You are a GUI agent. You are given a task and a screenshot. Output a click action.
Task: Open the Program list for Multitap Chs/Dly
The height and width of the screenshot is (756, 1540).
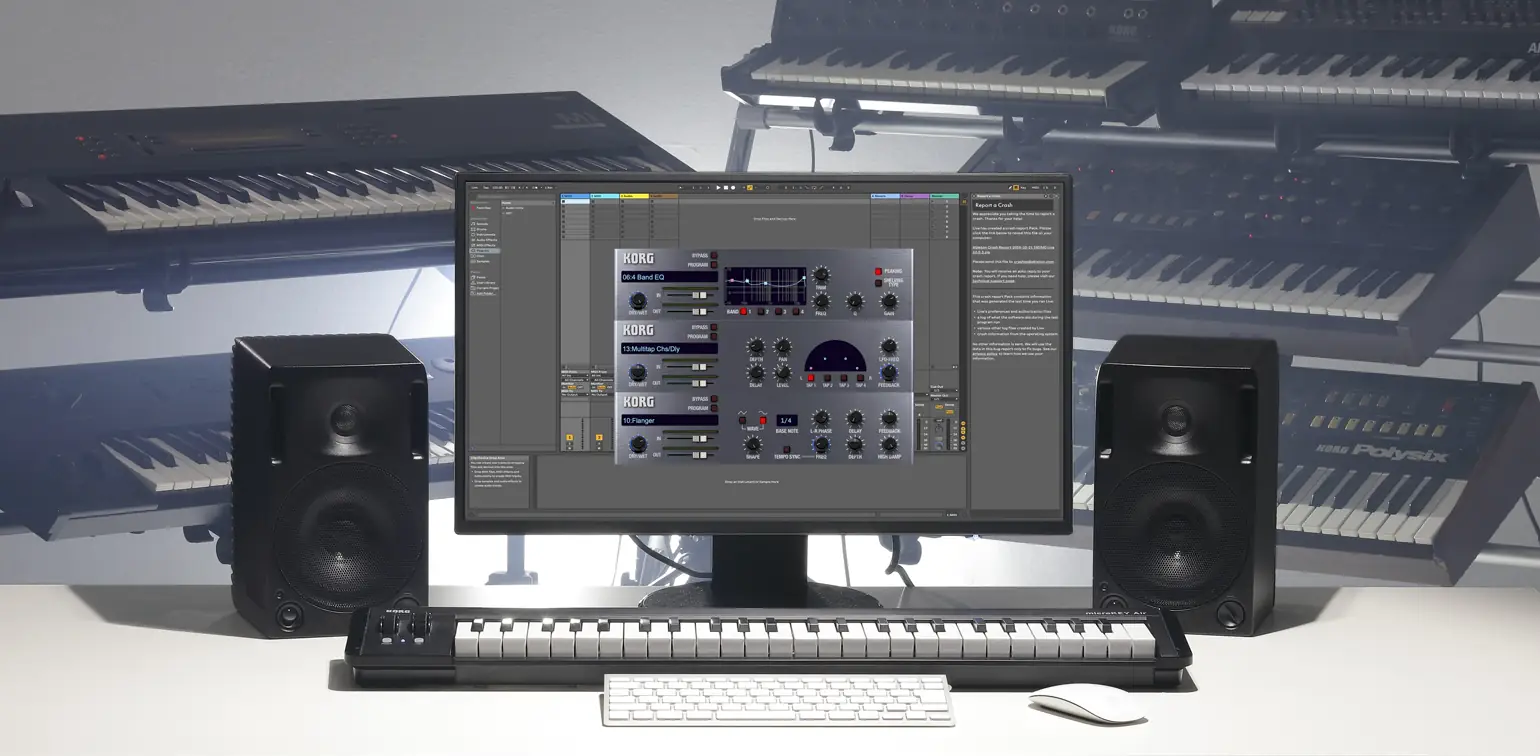714,337
